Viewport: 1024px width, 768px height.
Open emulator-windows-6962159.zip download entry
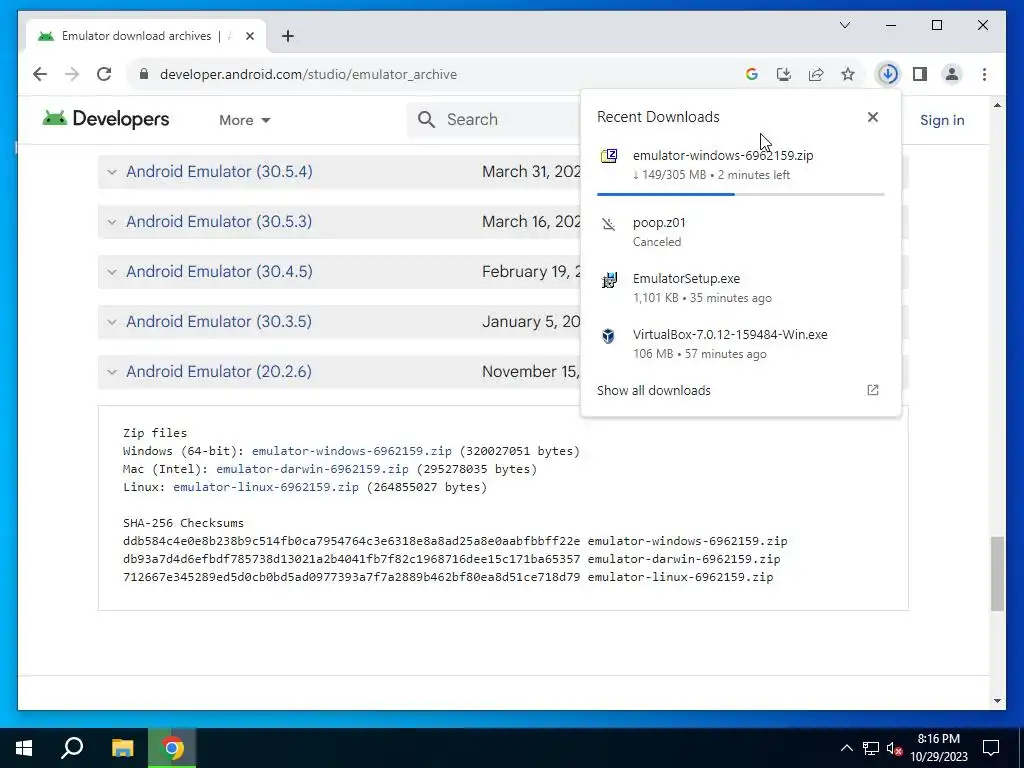(741, 165)
